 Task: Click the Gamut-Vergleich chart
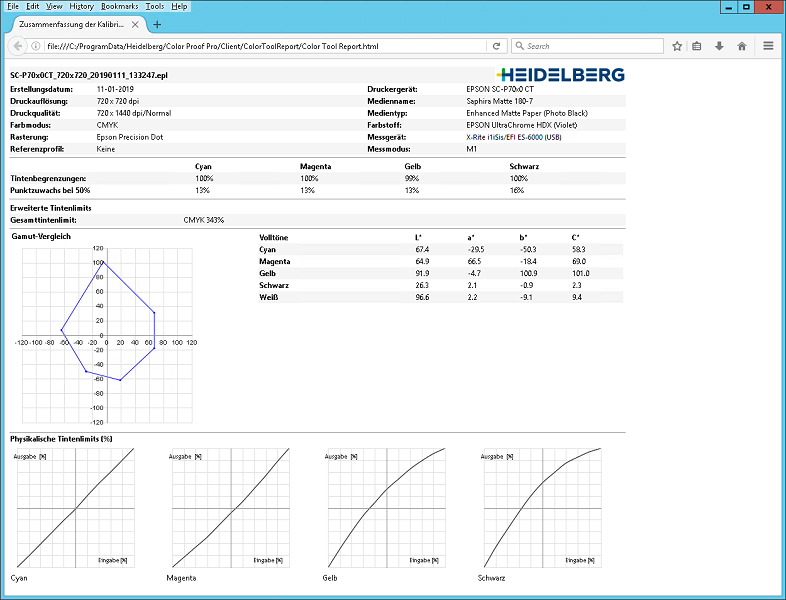tap(107, 335)
